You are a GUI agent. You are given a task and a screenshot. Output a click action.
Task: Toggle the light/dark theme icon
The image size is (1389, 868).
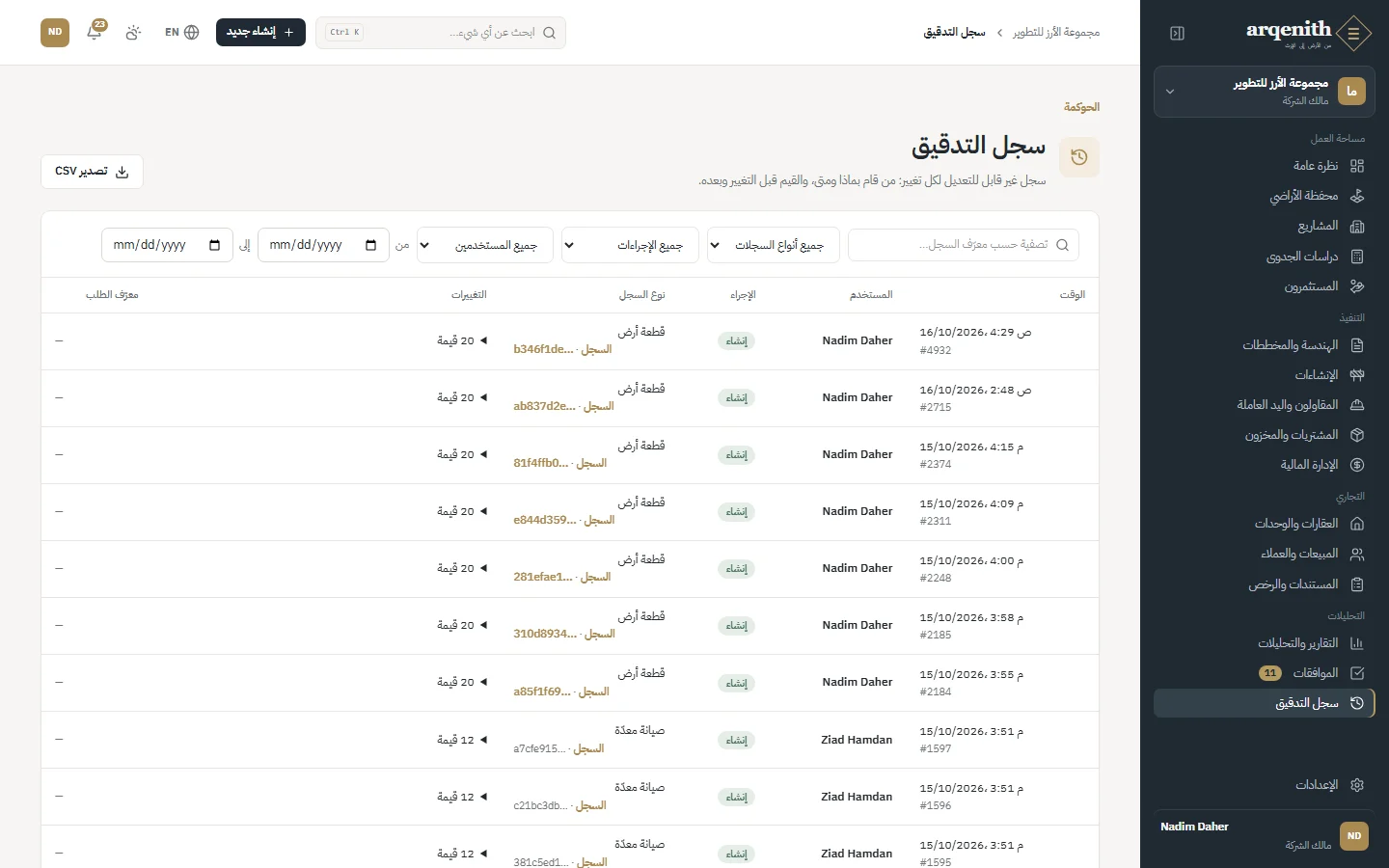coord(133,32)
